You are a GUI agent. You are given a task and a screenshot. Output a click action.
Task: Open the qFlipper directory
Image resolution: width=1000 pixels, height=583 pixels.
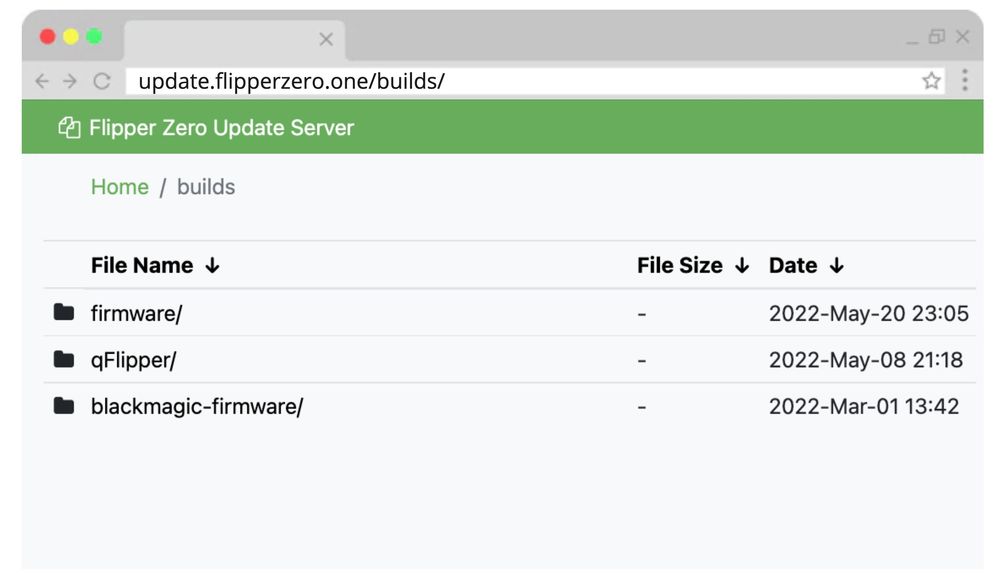click(132, 360)
